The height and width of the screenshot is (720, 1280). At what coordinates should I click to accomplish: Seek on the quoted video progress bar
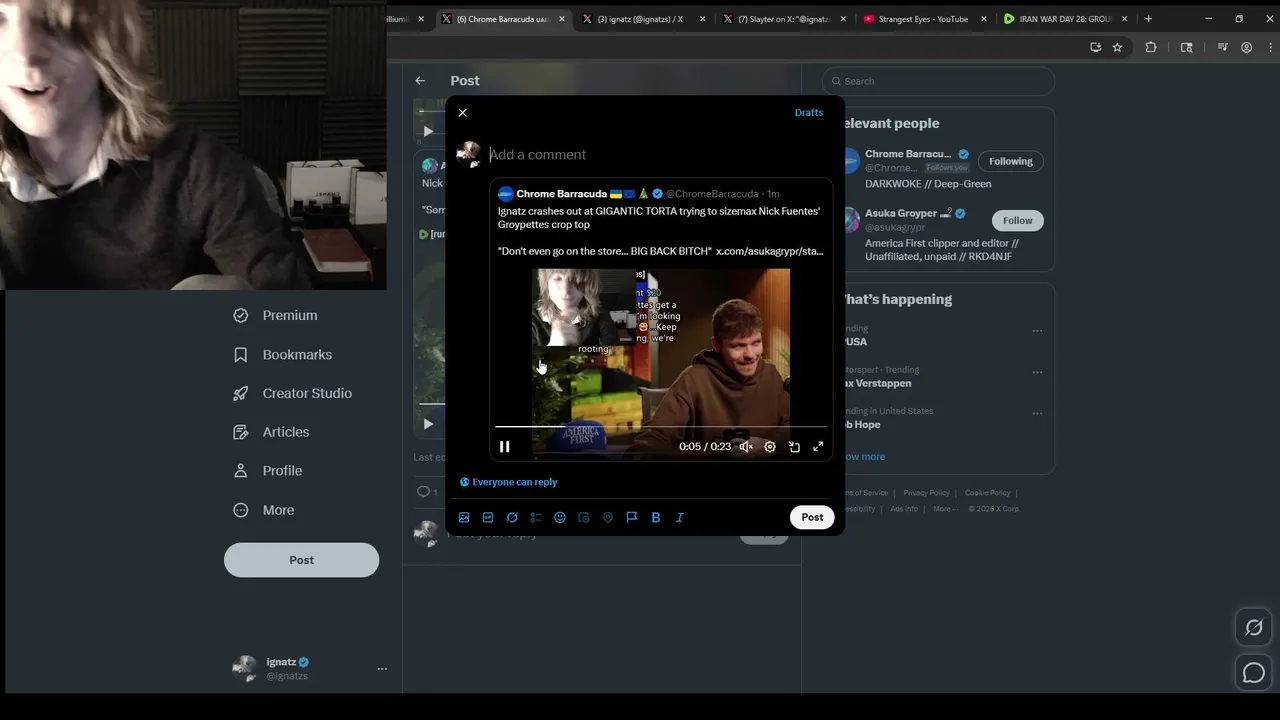(661, 427)
